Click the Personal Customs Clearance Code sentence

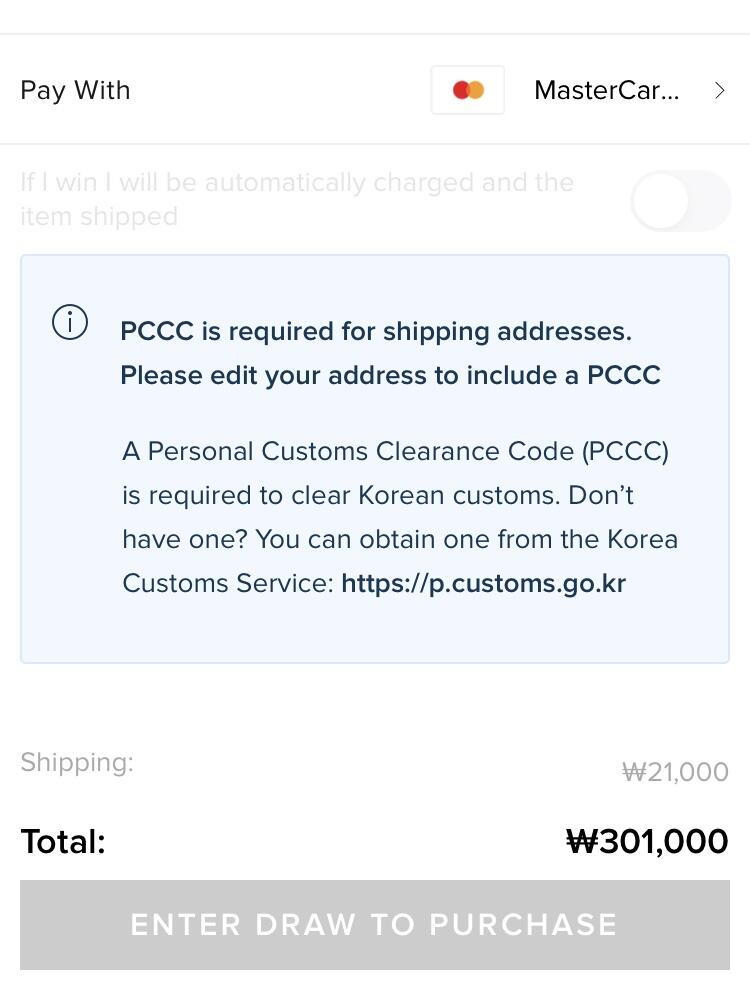click(395, 451)
